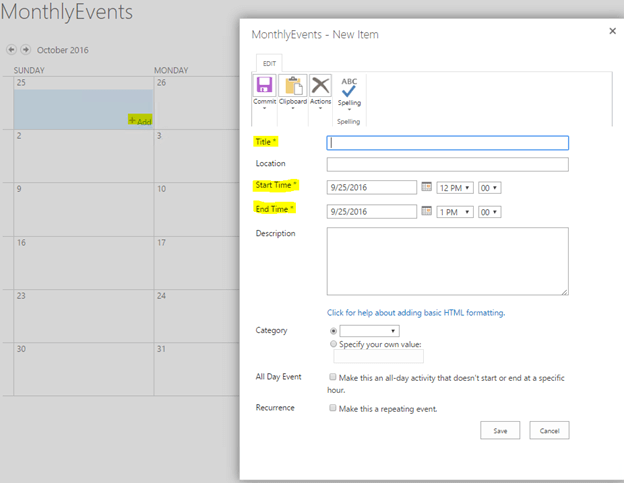Close the New Item dialog

[612, 31]
